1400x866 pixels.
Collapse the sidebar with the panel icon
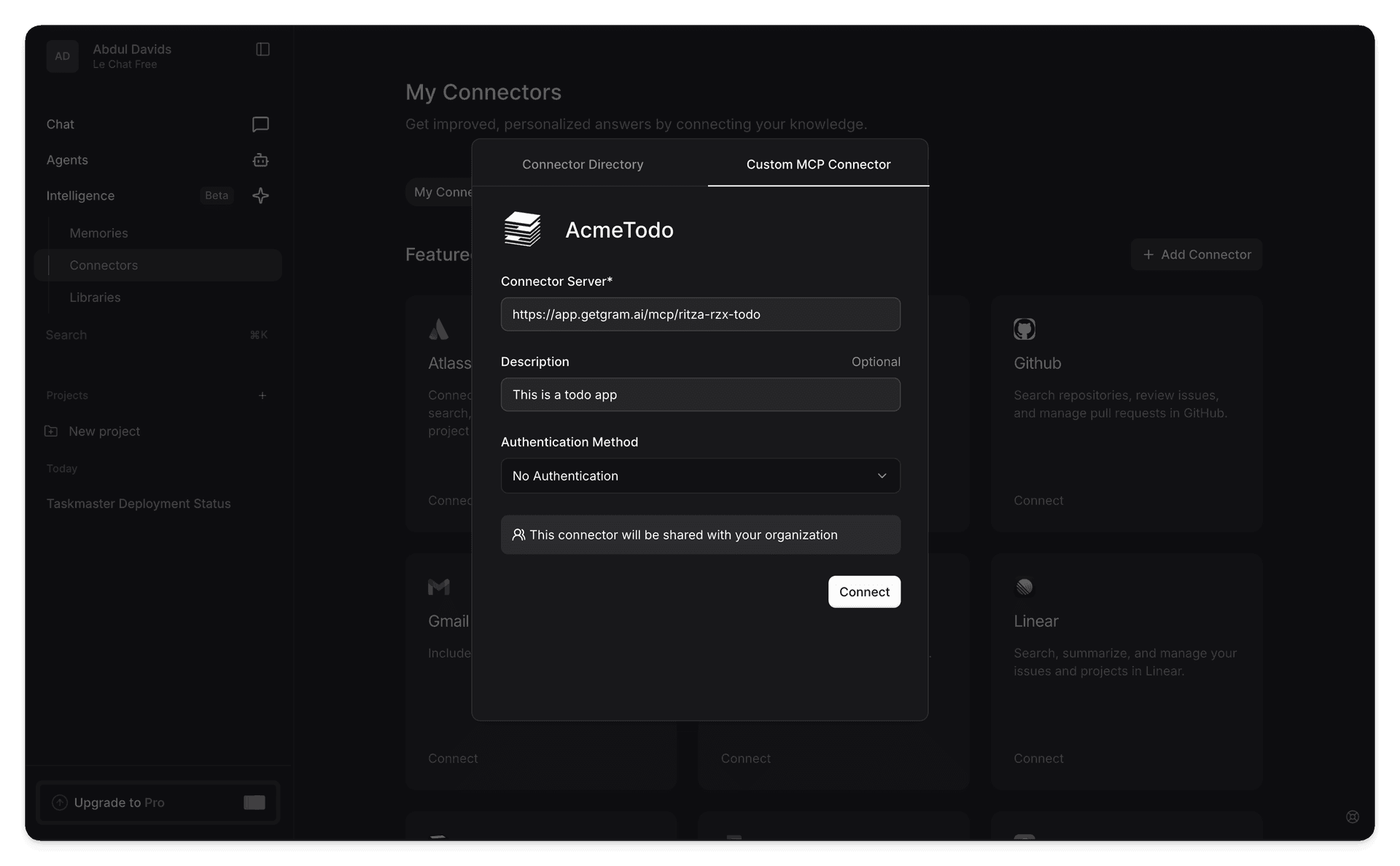(262, 49)
